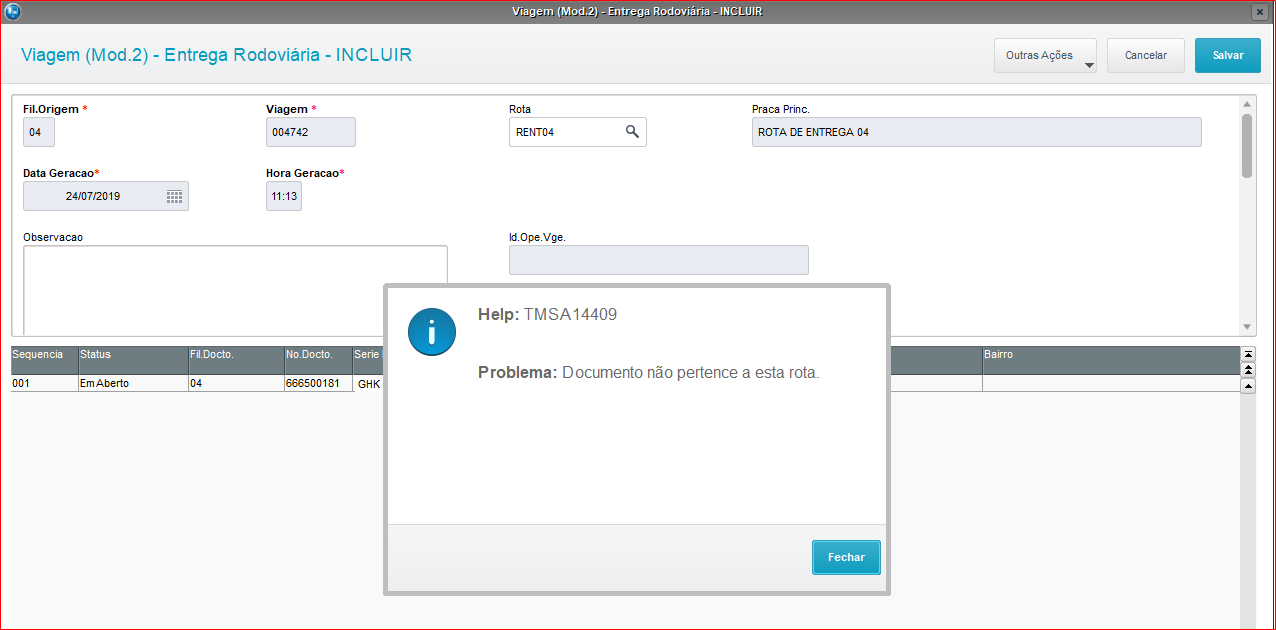Image resolution: width=1276 pixels, height=630 pixels.
Task: Click the form vertical scrollbar thumb
Action: coord(1247,146)
